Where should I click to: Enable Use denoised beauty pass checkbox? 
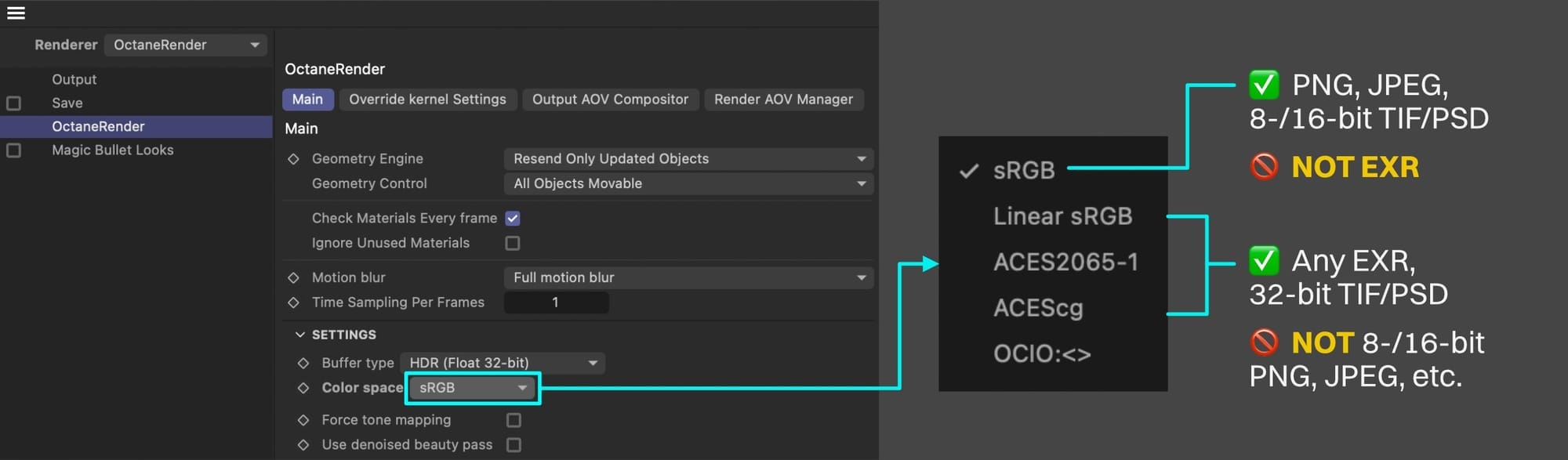pyautogui.click(x=514, y=445)
